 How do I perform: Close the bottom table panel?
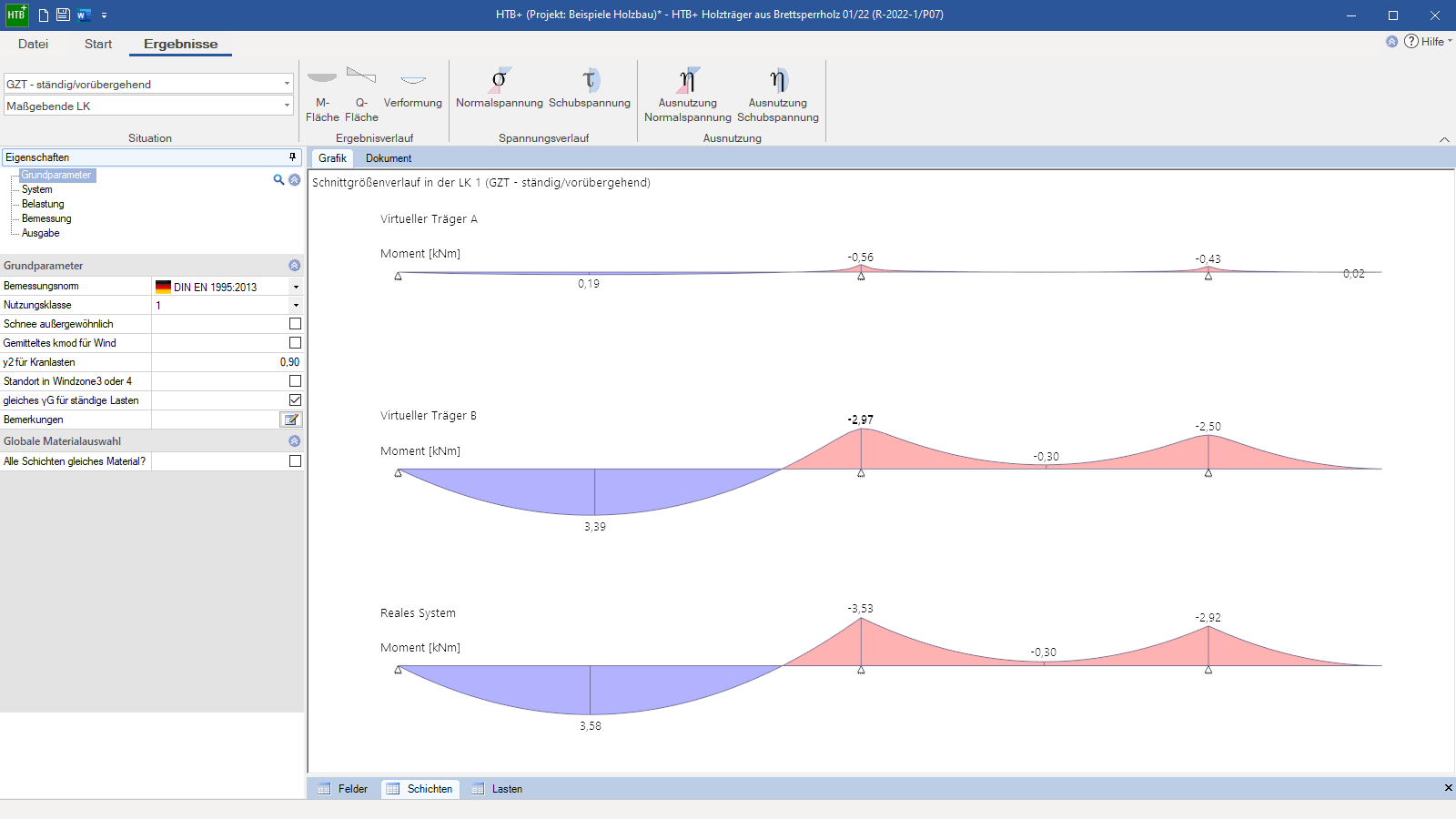[1448, 788]
